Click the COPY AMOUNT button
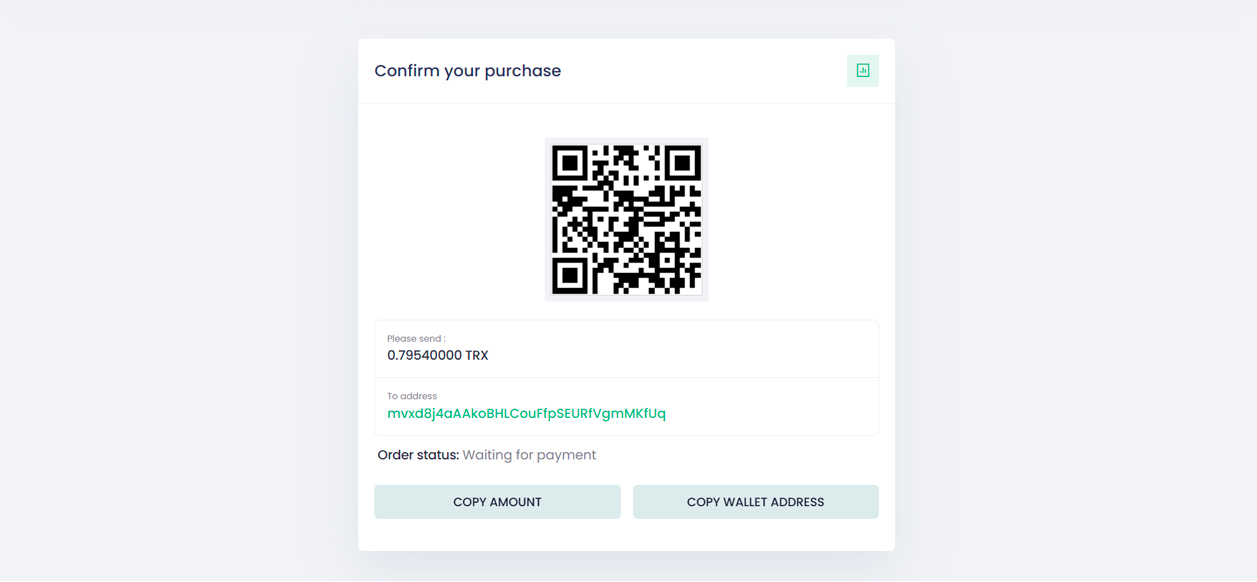Image resolution: width=1257 pixels, height=582 pixels. pos(497,502)
